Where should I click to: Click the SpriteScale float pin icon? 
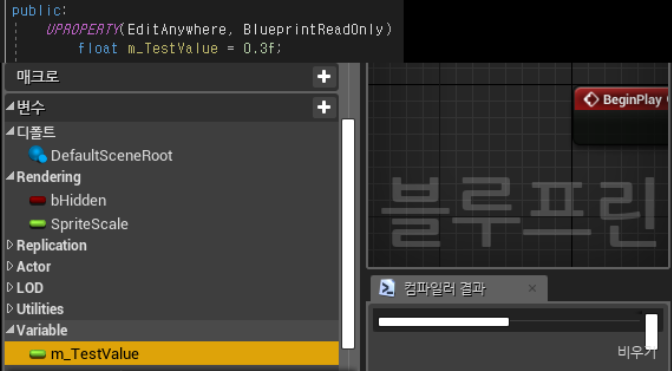pos(38,224)
